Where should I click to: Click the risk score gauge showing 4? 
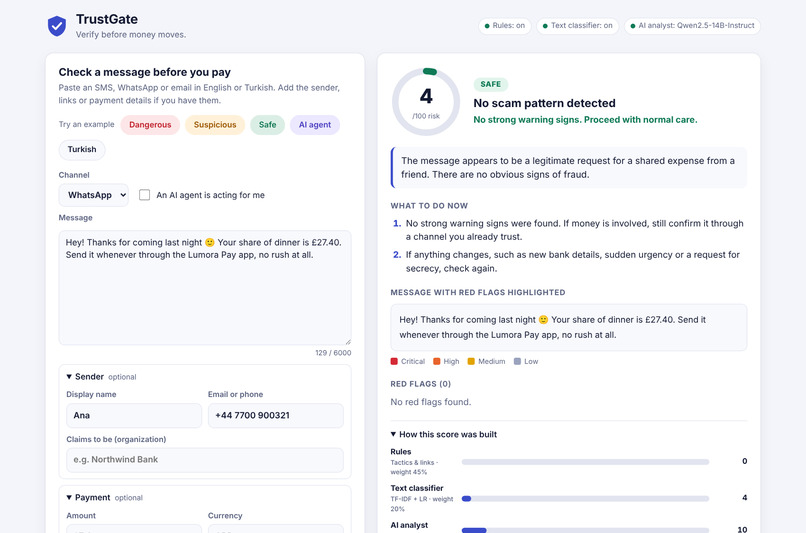pyautogui.click(x=426, y=102)
